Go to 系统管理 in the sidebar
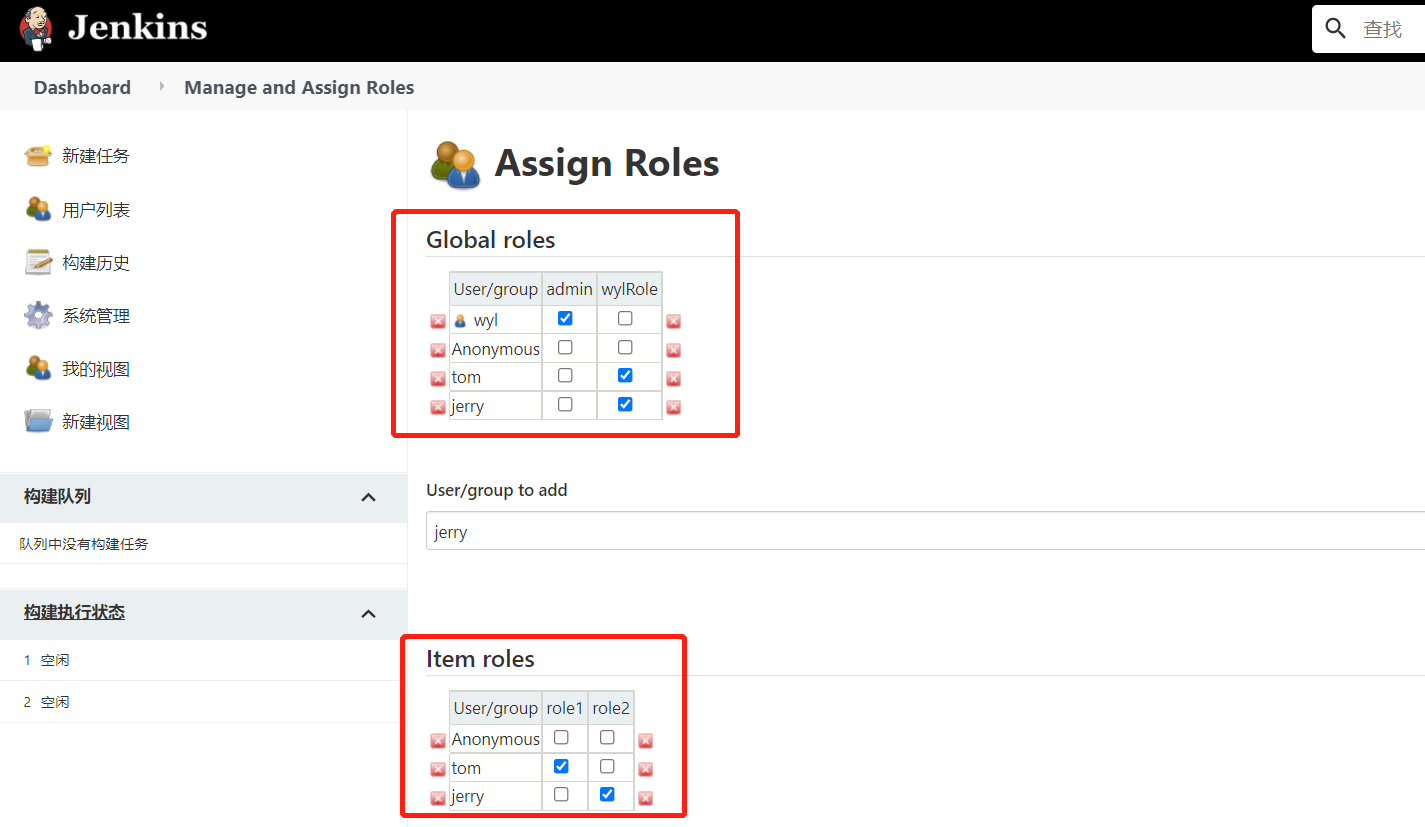The width and height of the screenshot is (1425, 827). point(96,316)
